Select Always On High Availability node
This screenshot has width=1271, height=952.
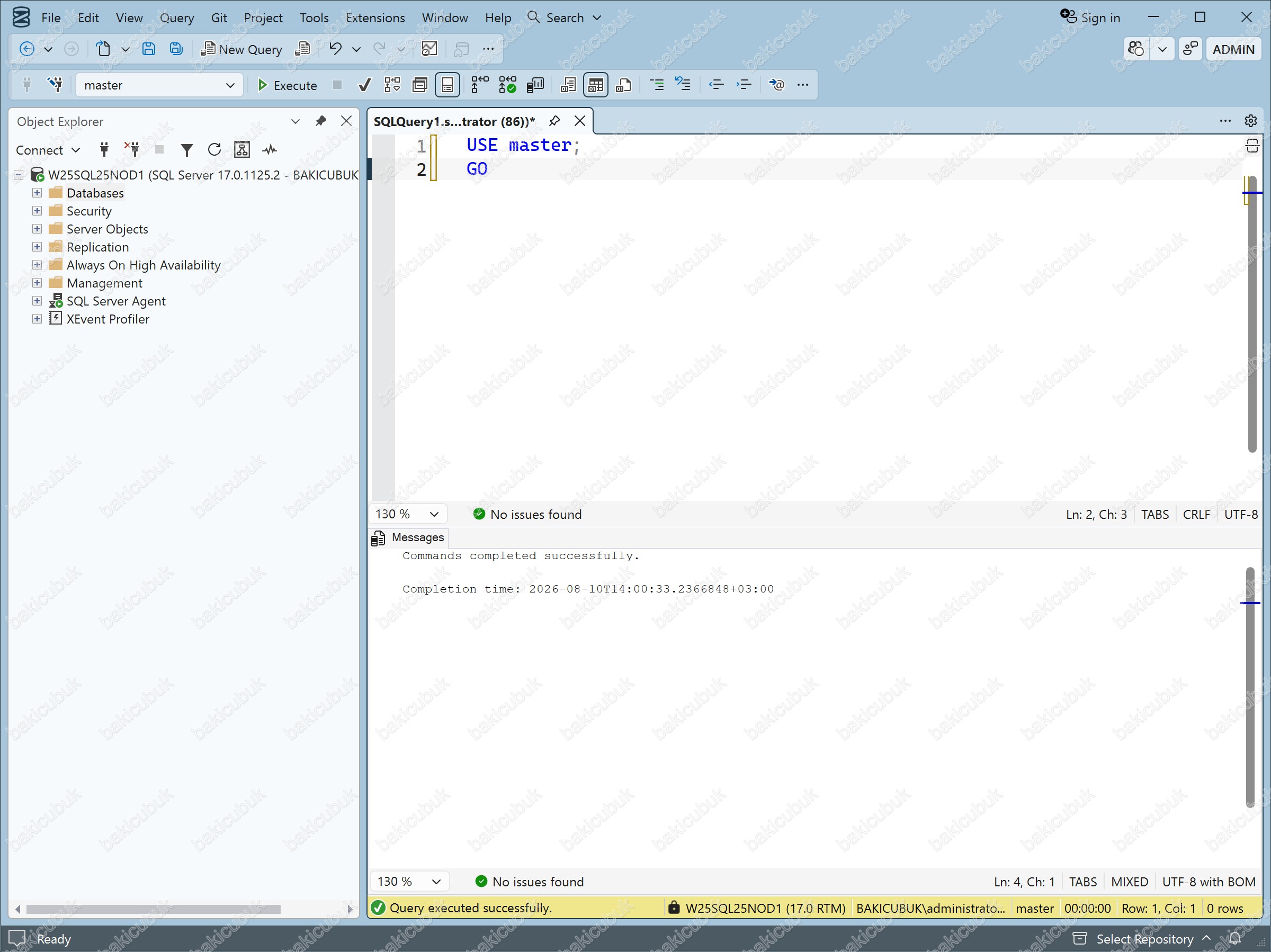pos(143,265)
